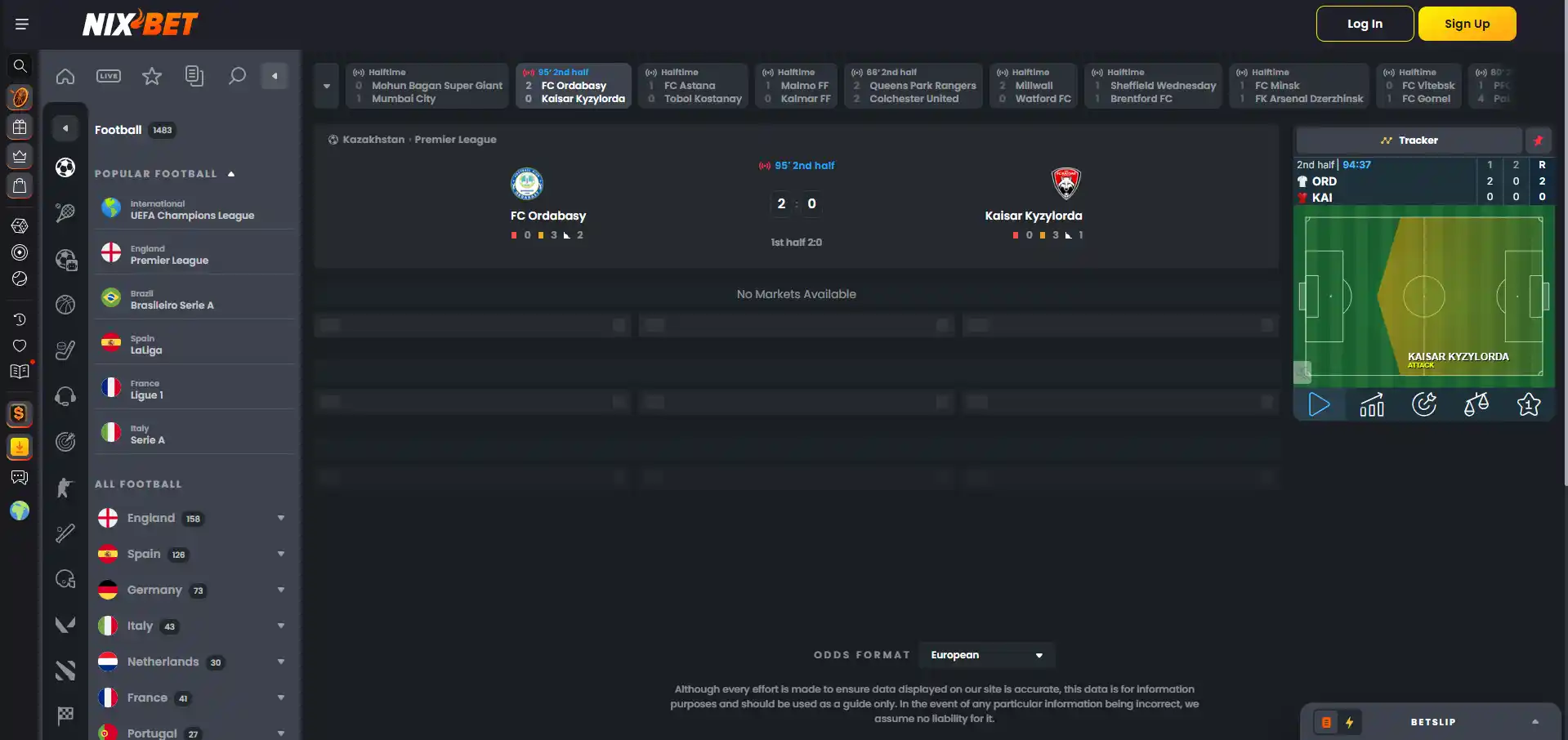Toggle the tracker pin

[1539, 140]
